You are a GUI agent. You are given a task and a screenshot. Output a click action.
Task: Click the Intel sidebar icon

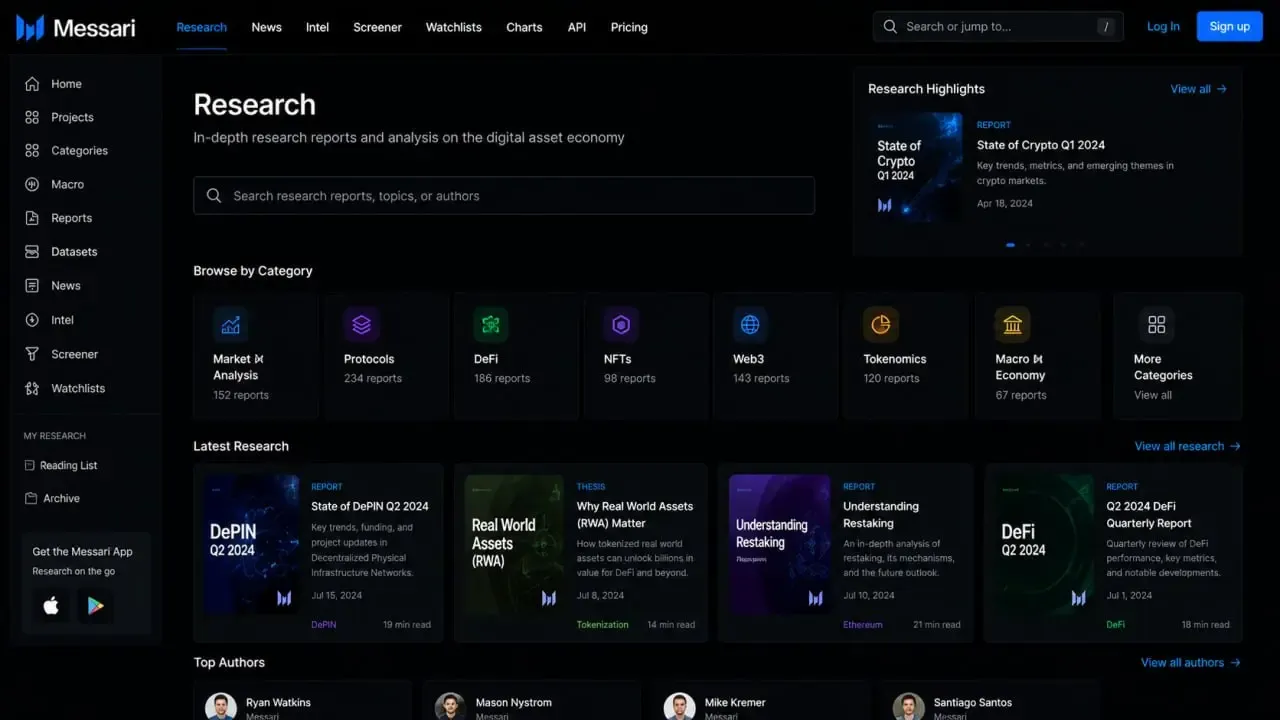32,320
